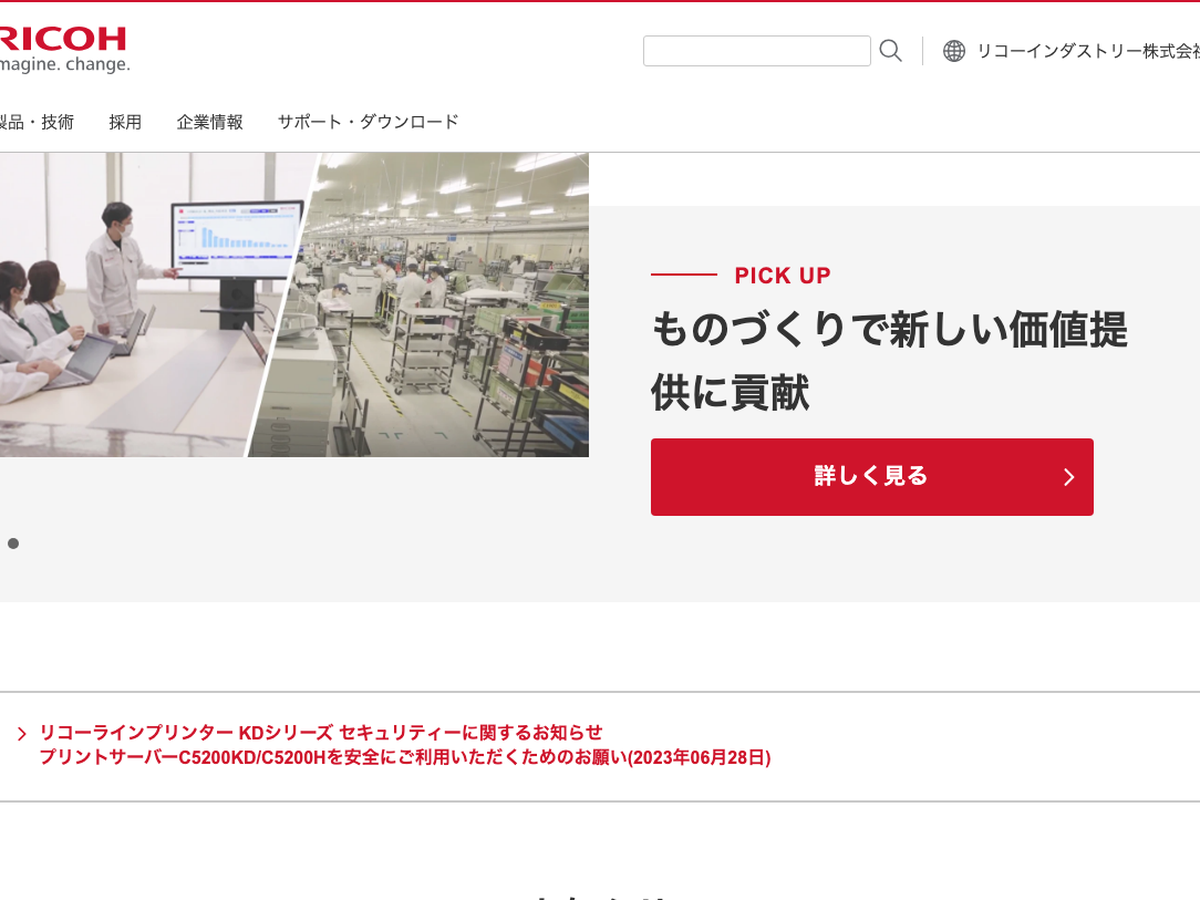Image resolution: width=1200 pixels, height=900 pixels.
Task: Click the magnifying glass search icon
Action: pos(890,51)
